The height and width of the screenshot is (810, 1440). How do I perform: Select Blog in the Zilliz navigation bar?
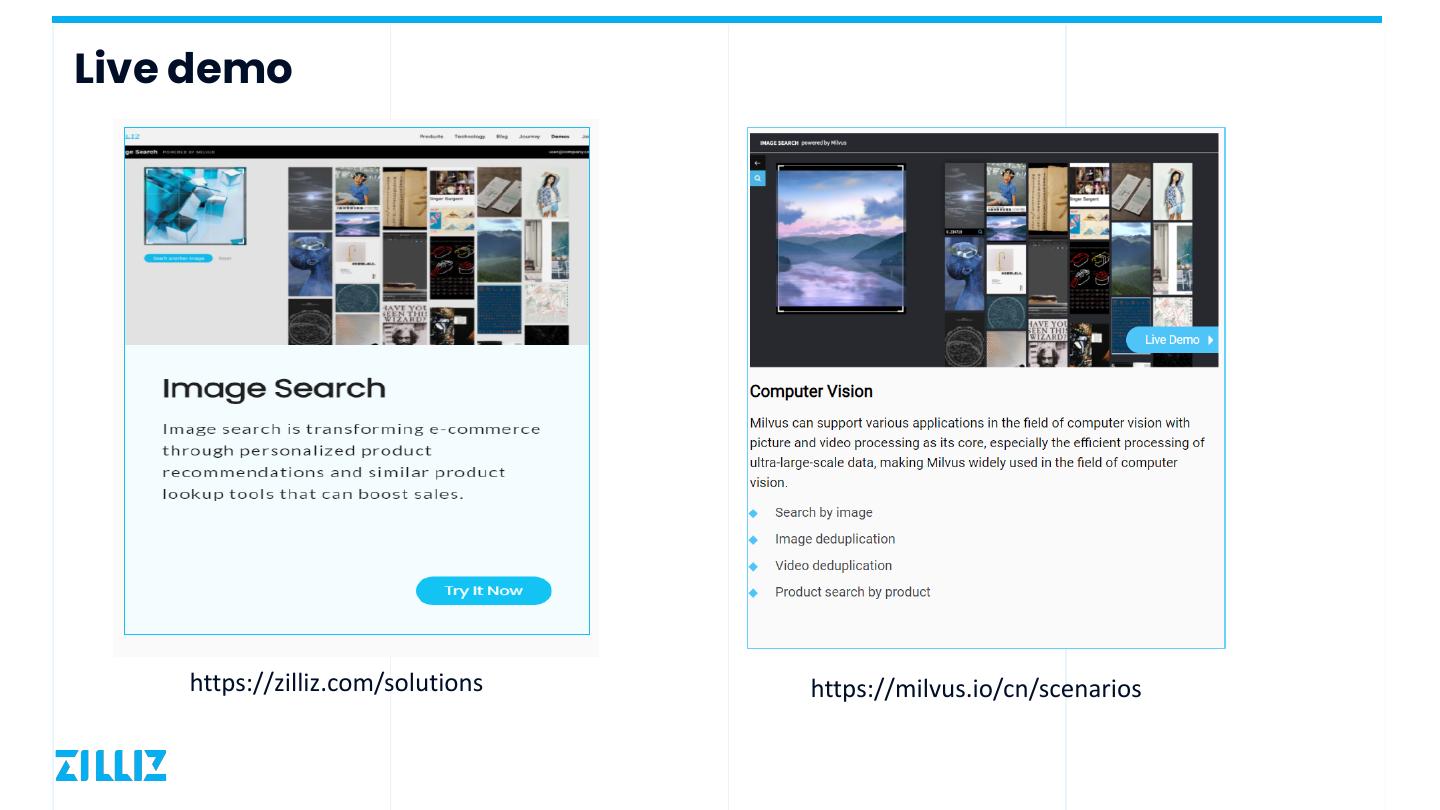pyautogui.click(x=502, y=136)
